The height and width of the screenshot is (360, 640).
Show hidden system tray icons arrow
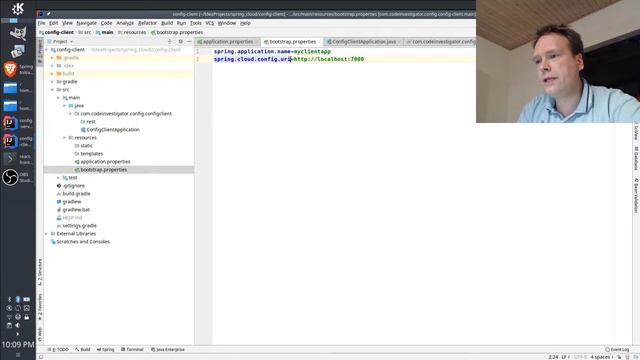[x=18, y=334]
